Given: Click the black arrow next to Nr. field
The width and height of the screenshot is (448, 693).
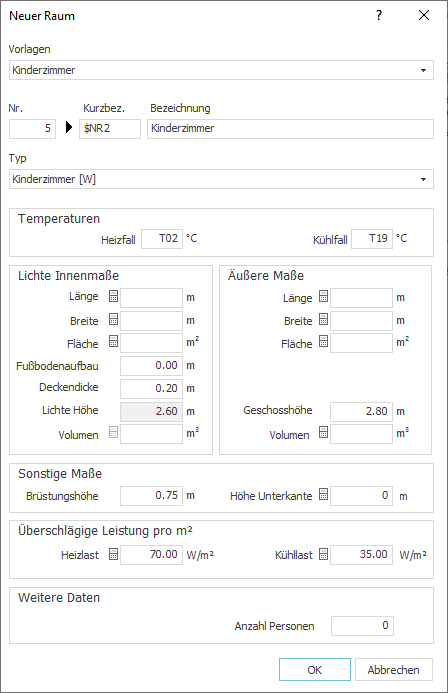Looking at the screenshot, I should (68, 128).
